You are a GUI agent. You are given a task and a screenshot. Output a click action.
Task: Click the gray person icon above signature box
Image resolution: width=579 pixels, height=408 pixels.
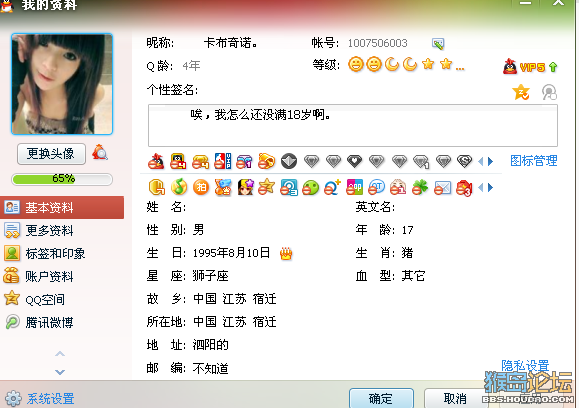(x=549, y=92)
